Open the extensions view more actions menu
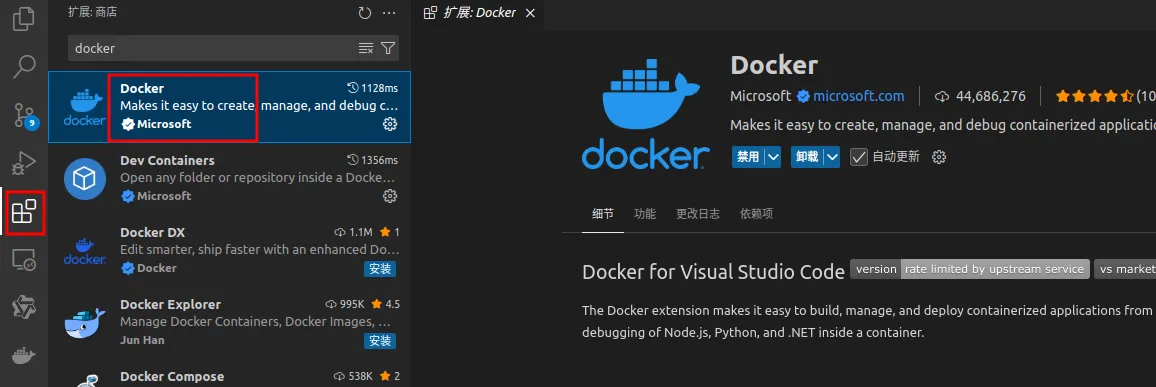The height and width of the screenshot is (387, 1156). tap(389, 13)
